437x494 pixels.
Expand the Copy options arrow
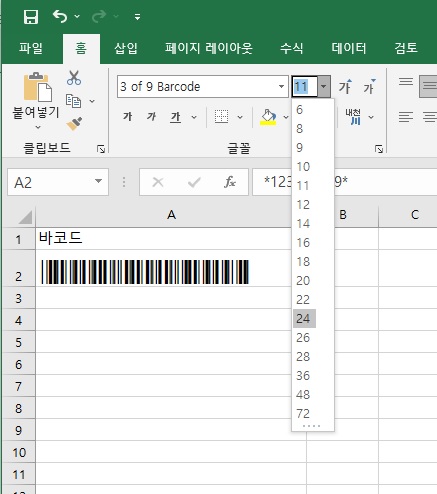click(92, 101)
